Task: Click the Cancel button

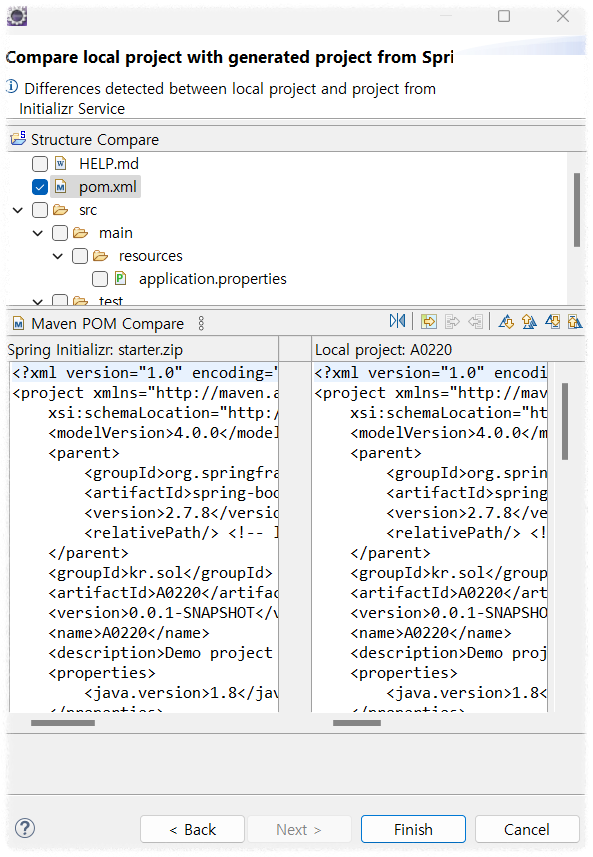Action: tap(527, 829)
